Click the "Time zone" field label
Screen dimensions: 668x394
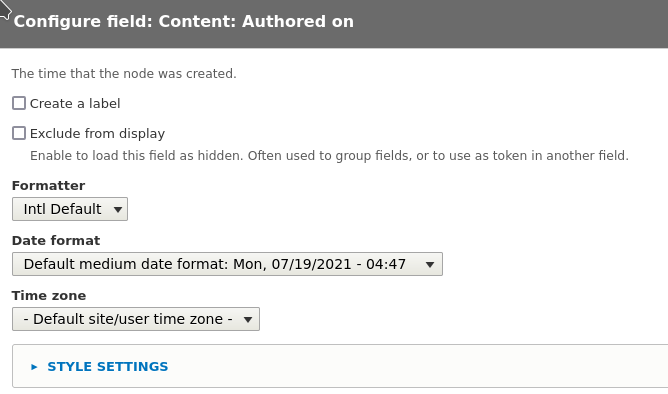coord(49,296)
